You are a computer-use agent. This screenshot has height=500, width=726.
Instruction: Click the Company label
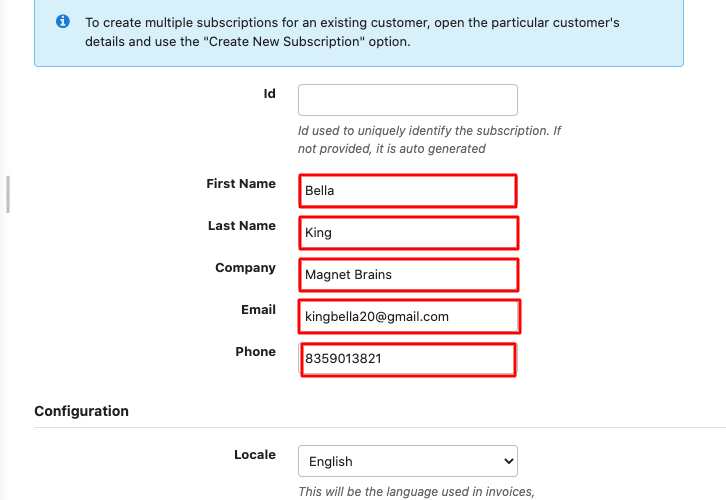coord(245,268)
